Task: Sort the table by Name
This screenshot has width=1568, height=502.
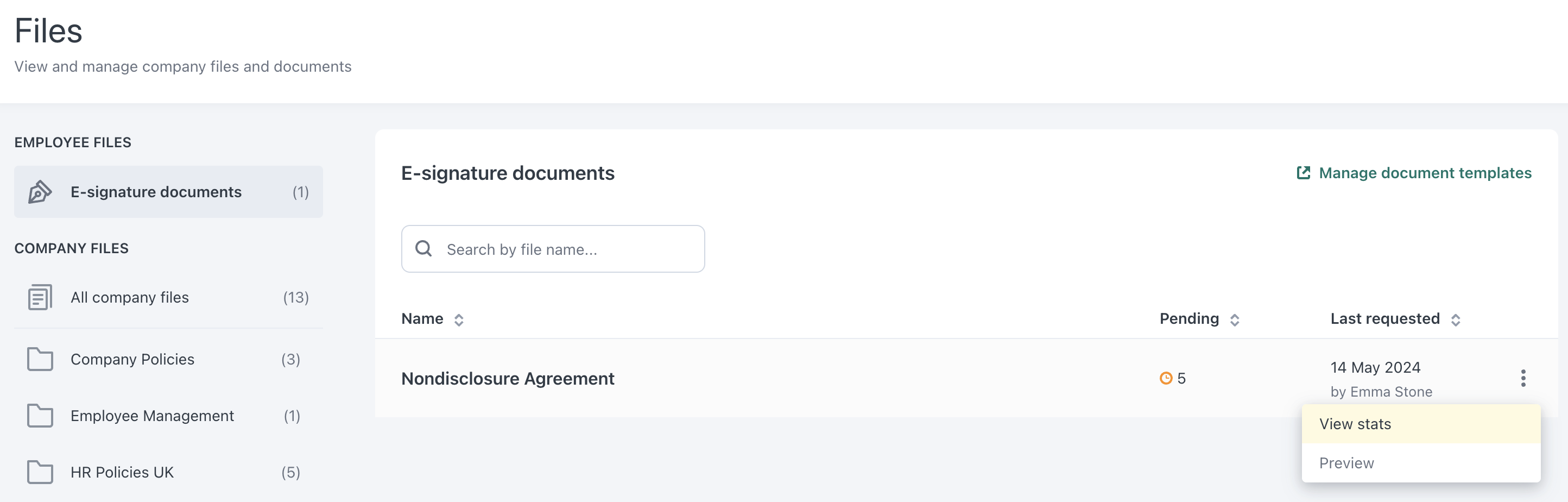Action: 458,318
